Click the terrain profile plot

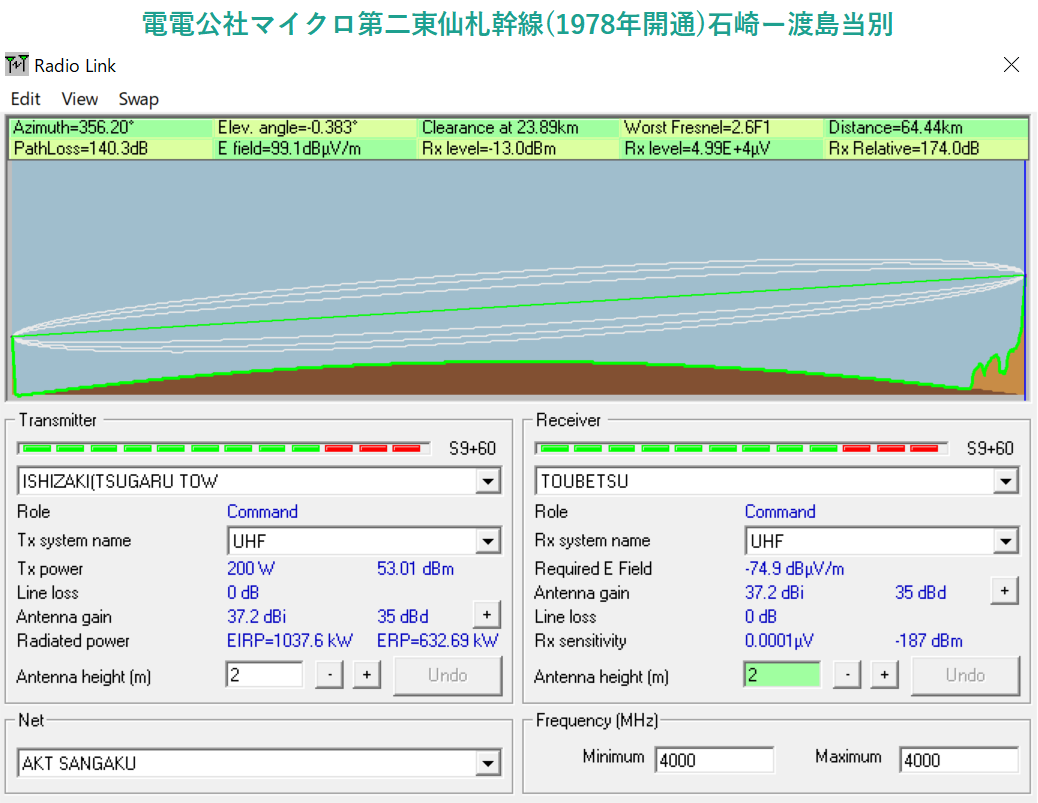(518, 279)
